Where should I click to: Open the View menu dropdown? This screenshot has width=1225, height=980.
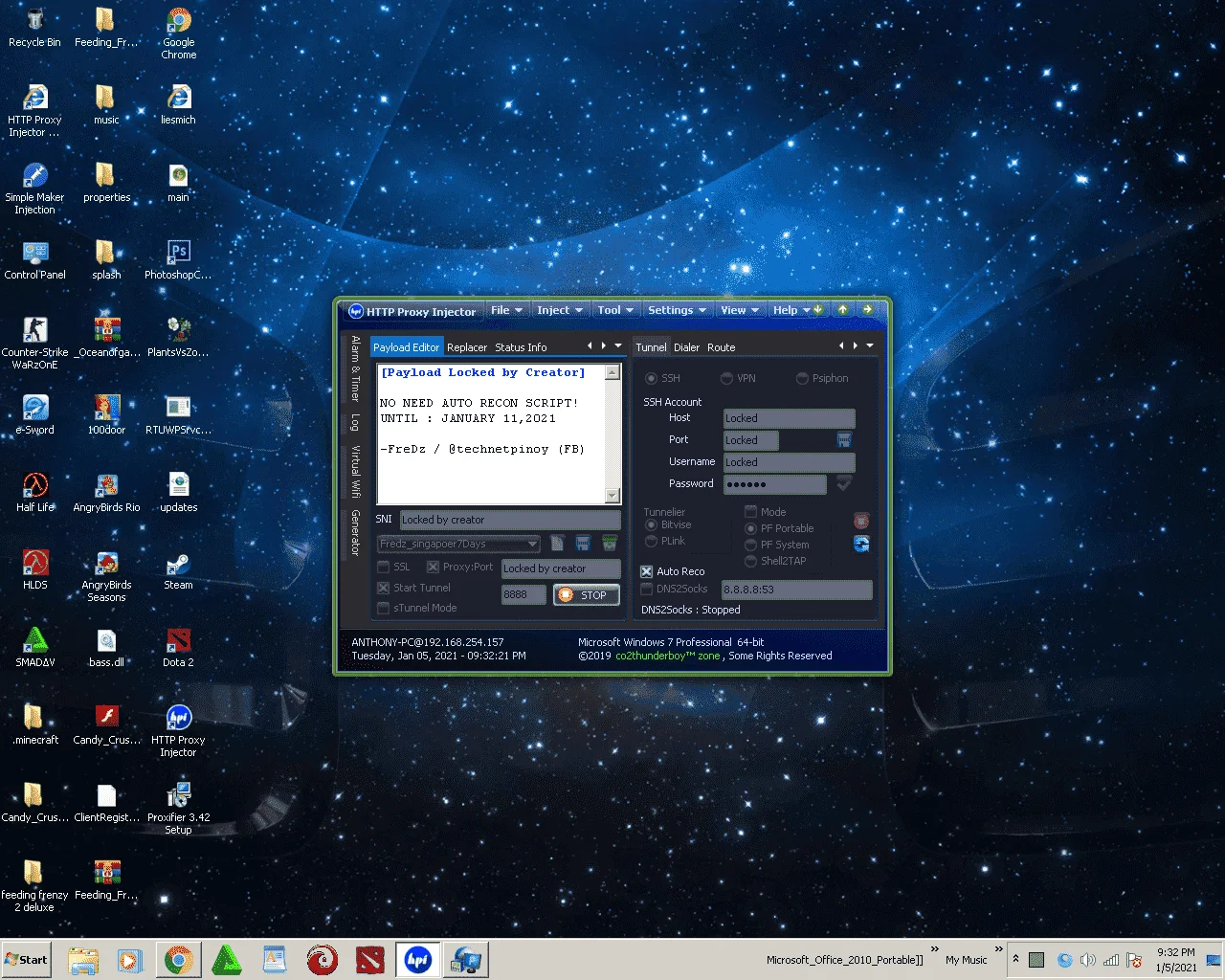coord(740,310)
